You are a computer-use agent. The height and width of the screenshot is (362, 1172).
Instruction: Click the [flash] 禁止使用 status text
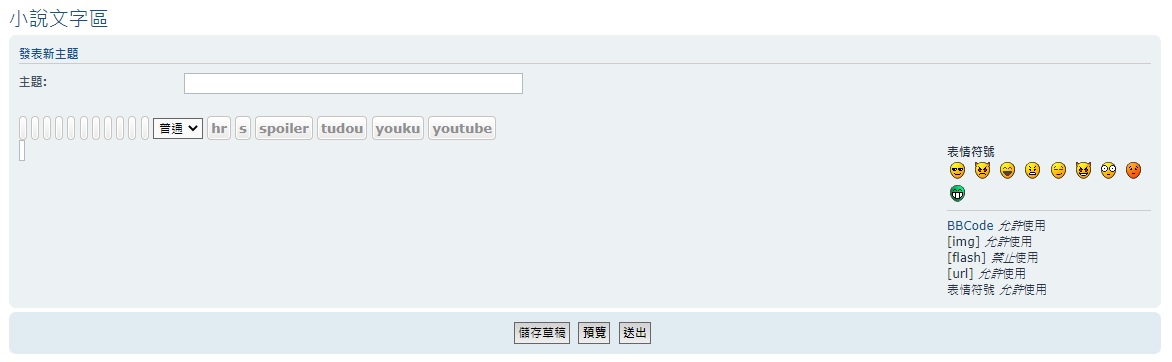(x=993, y=257)
